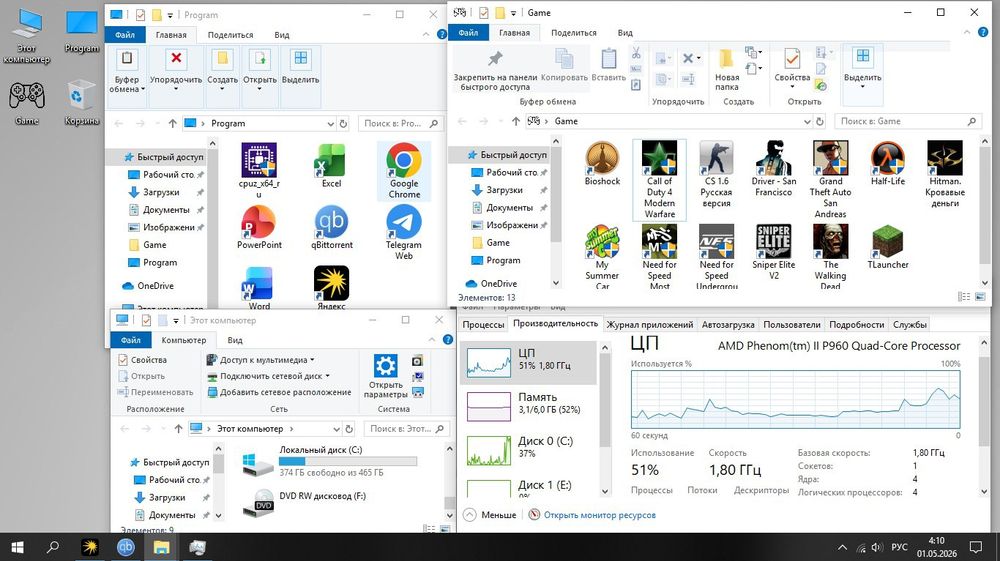Image resolution: width=1000 pixels, height=561 pixels.
Task: Click Добавить сетевое расположение
Action: 279,392
